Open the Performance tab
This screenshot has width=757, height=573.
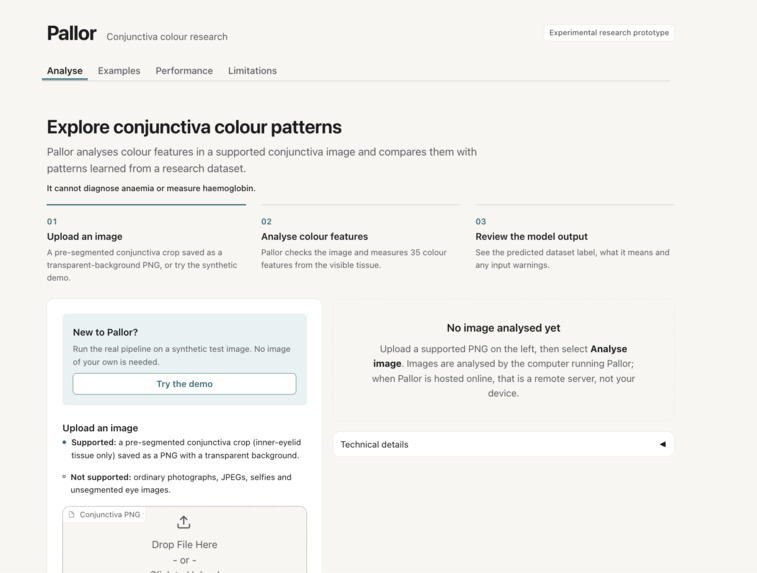(184, 70)
